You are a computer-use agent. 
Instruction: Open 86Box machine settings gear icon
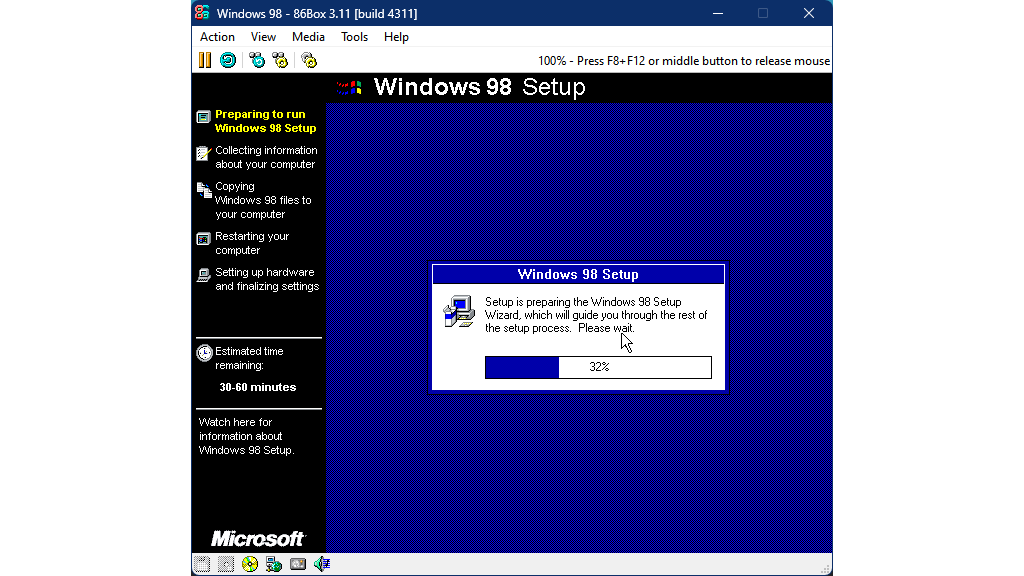point(309,60)
